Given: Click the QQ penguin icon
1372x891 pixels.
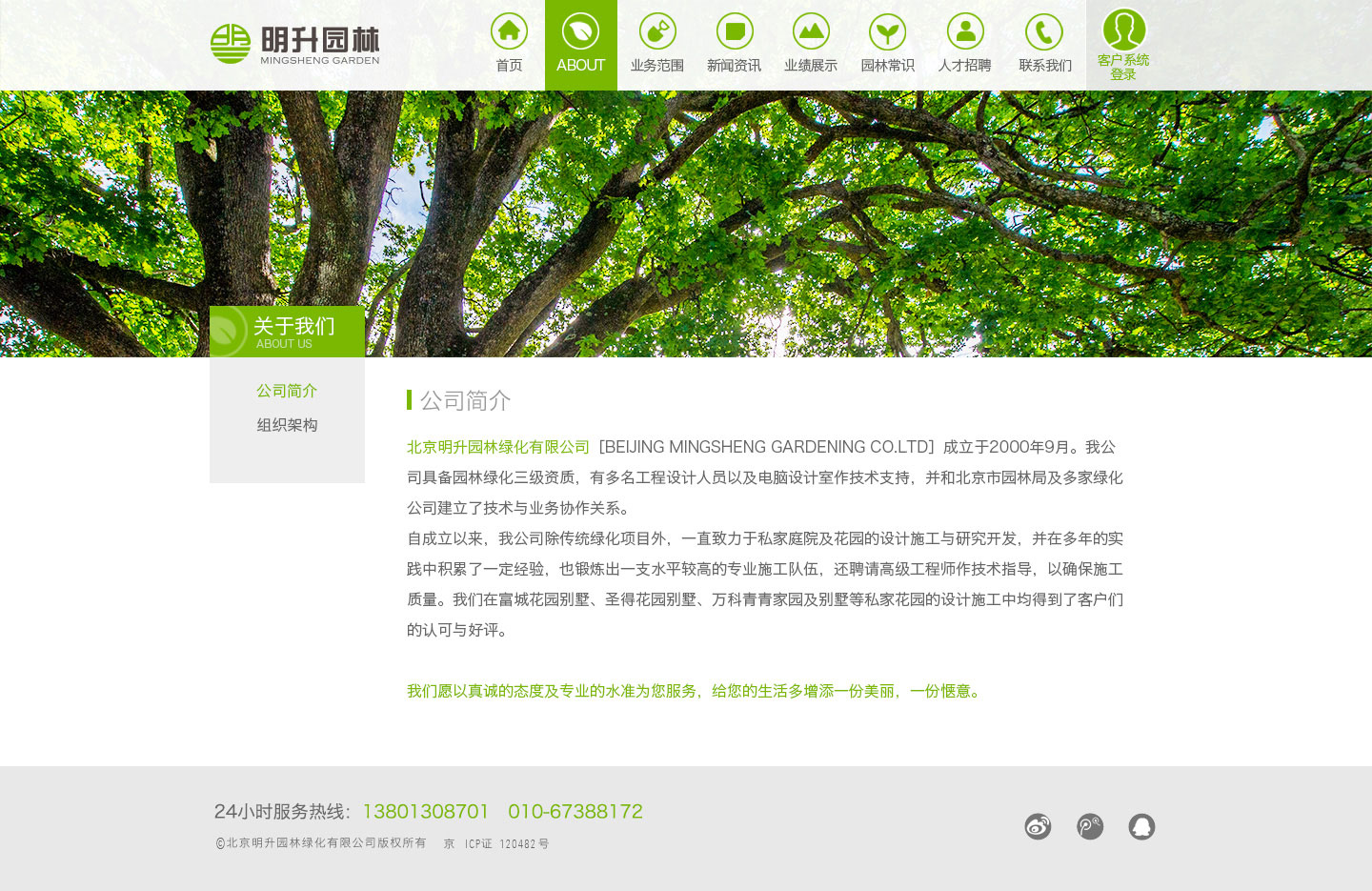Looking at the screenshot, I should [1141, 826].
